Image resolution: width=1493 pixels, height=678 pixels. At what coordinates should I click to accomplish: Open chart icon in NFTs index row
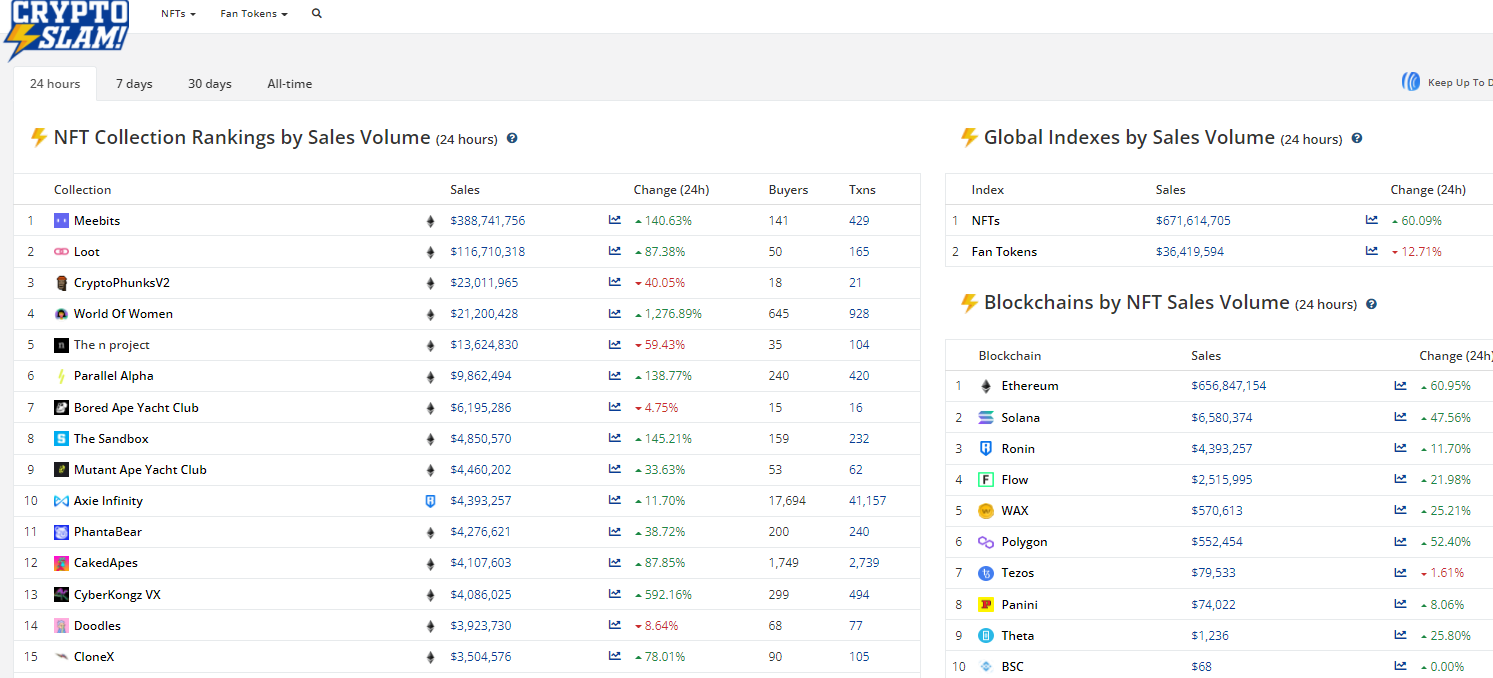click(1372, 220)
